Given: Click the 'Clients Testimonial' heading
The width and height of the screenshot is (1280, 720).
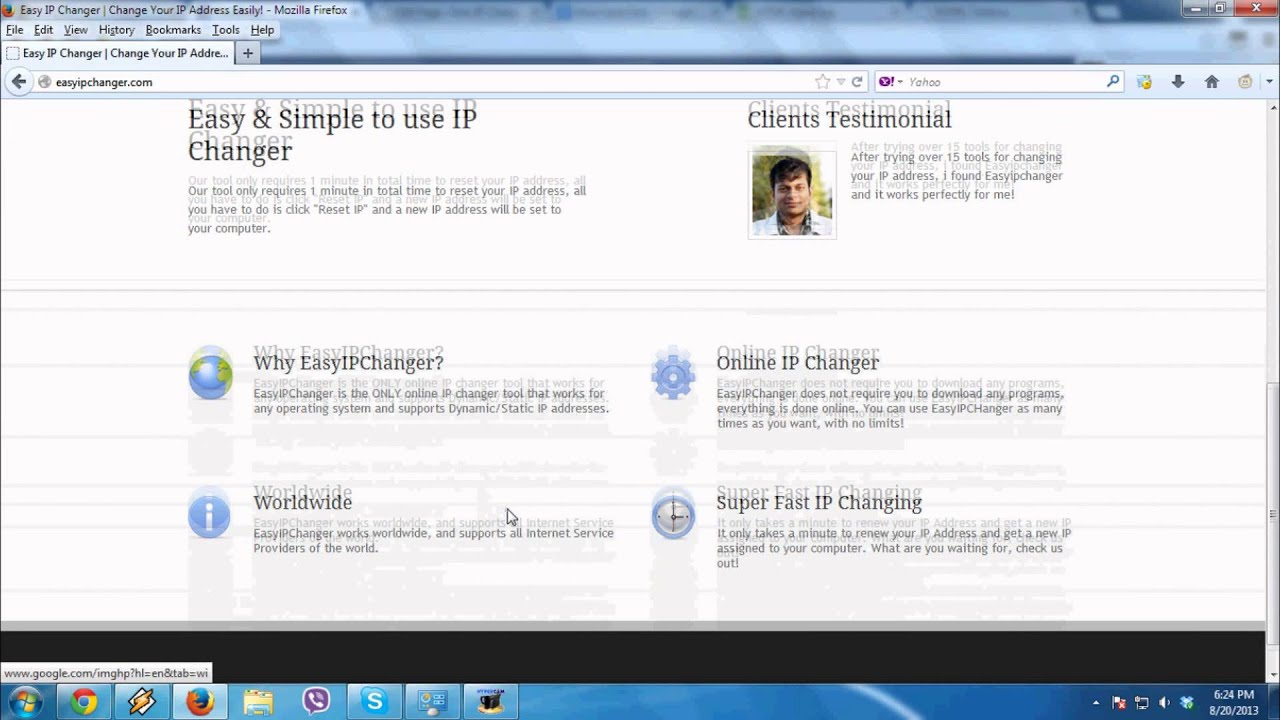Looking at the screenshot, I should [x=849, y=118].
